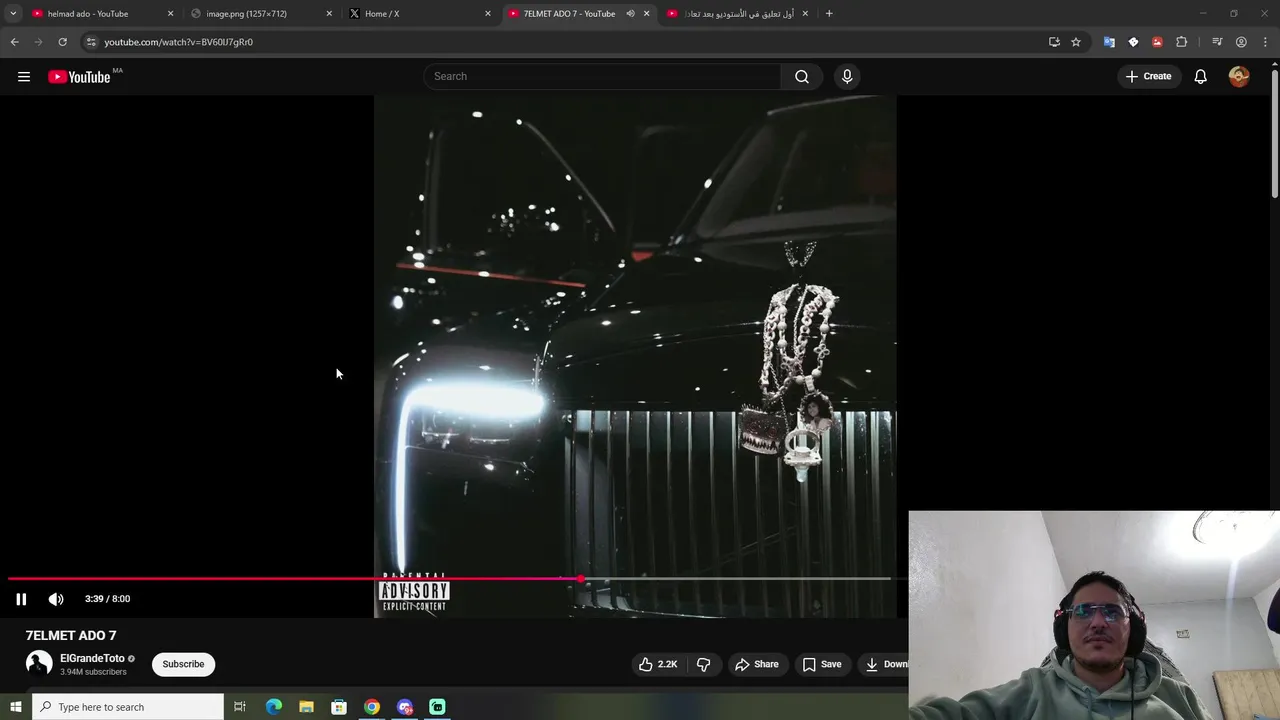Dislike the video with thumbs-down

click(703, 664)
